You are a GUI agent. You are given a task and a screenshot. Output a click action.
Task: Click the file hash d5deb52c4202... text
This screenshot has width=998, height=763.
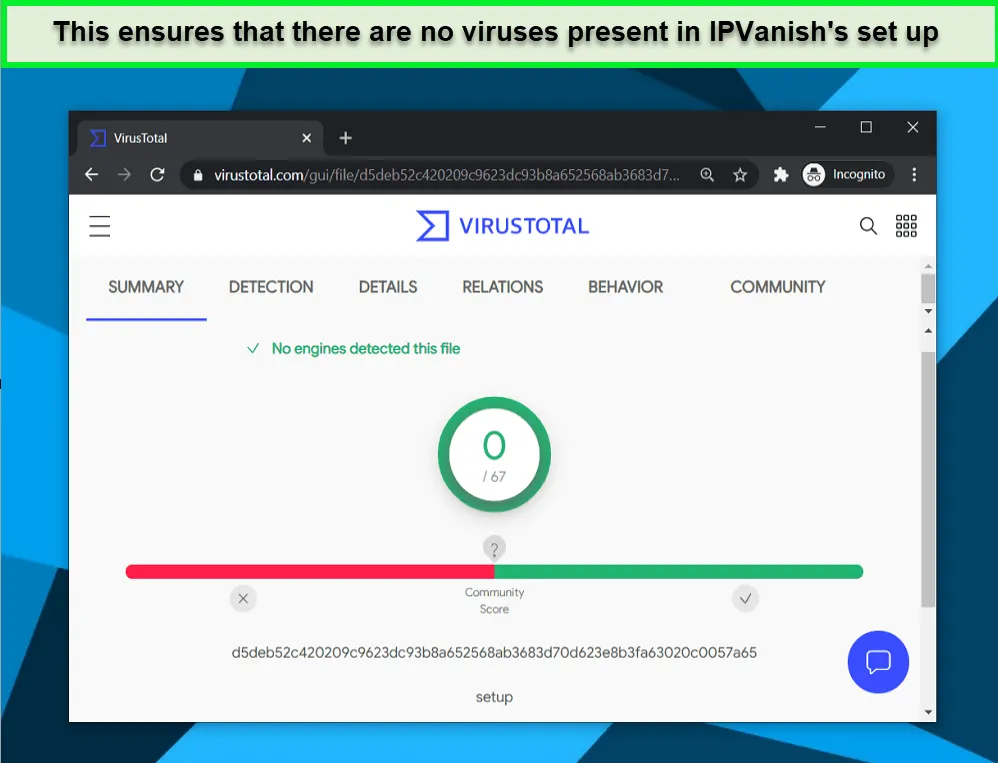point(494,652)
